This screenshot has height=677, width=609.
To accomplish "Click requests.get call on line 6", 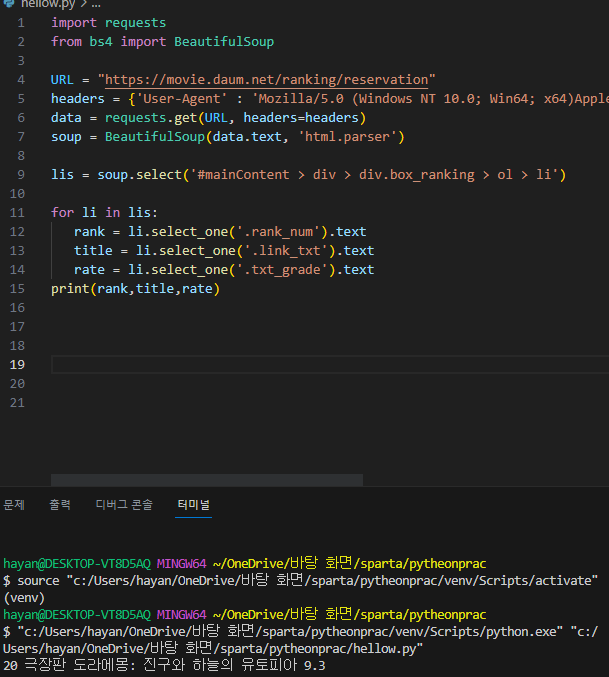I will pyautogui.click(x=235, y=118).
